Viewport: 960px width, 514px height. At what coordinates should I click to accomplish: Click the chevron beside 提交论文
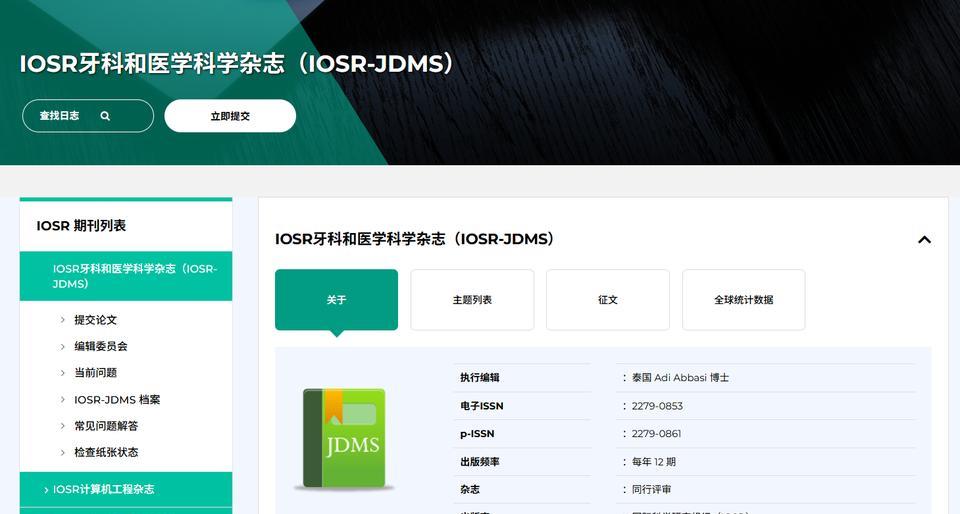(x=62, y=319)
